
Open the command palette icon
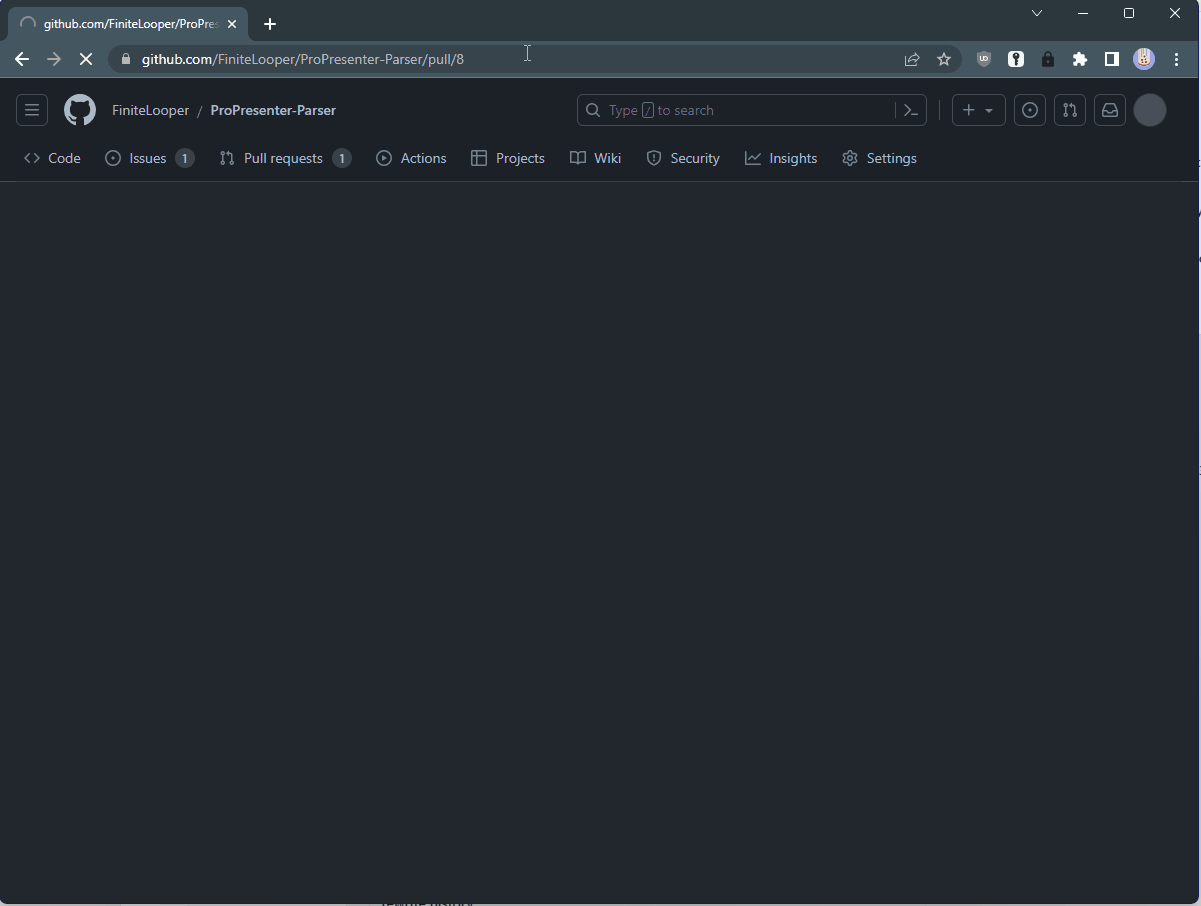(x=911, y=110)
